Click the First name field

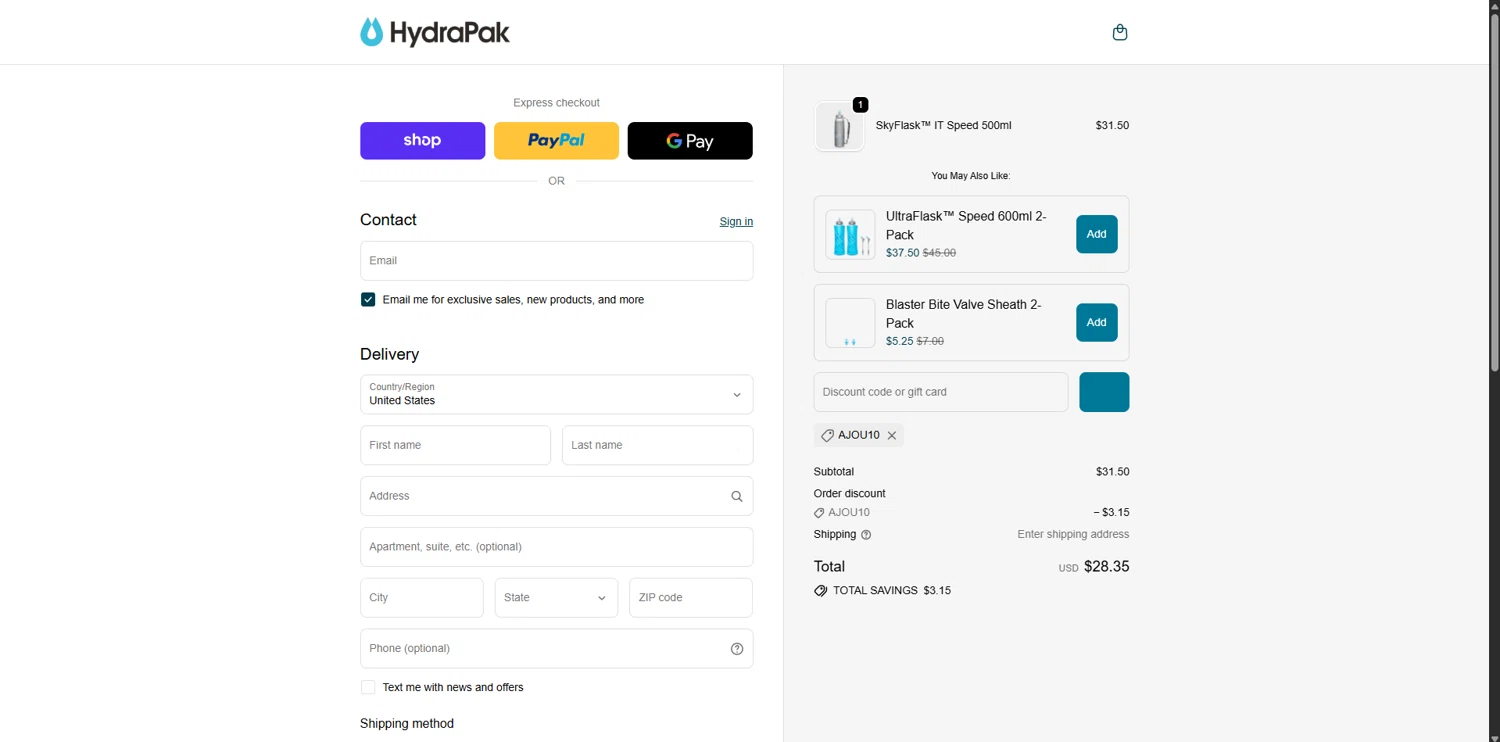click(455, 445)
